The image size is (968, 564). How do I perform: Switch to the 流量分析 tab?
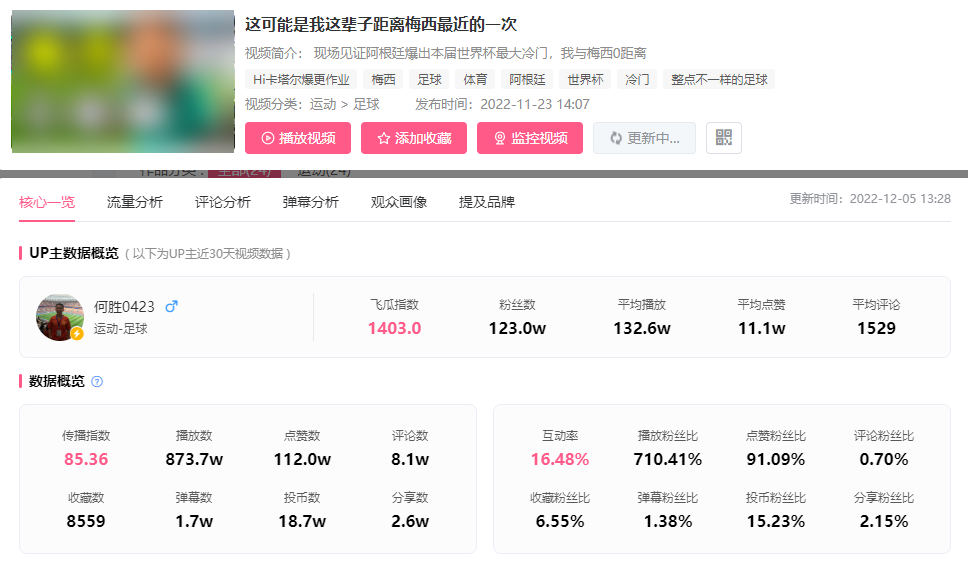[x=134, y=202]
